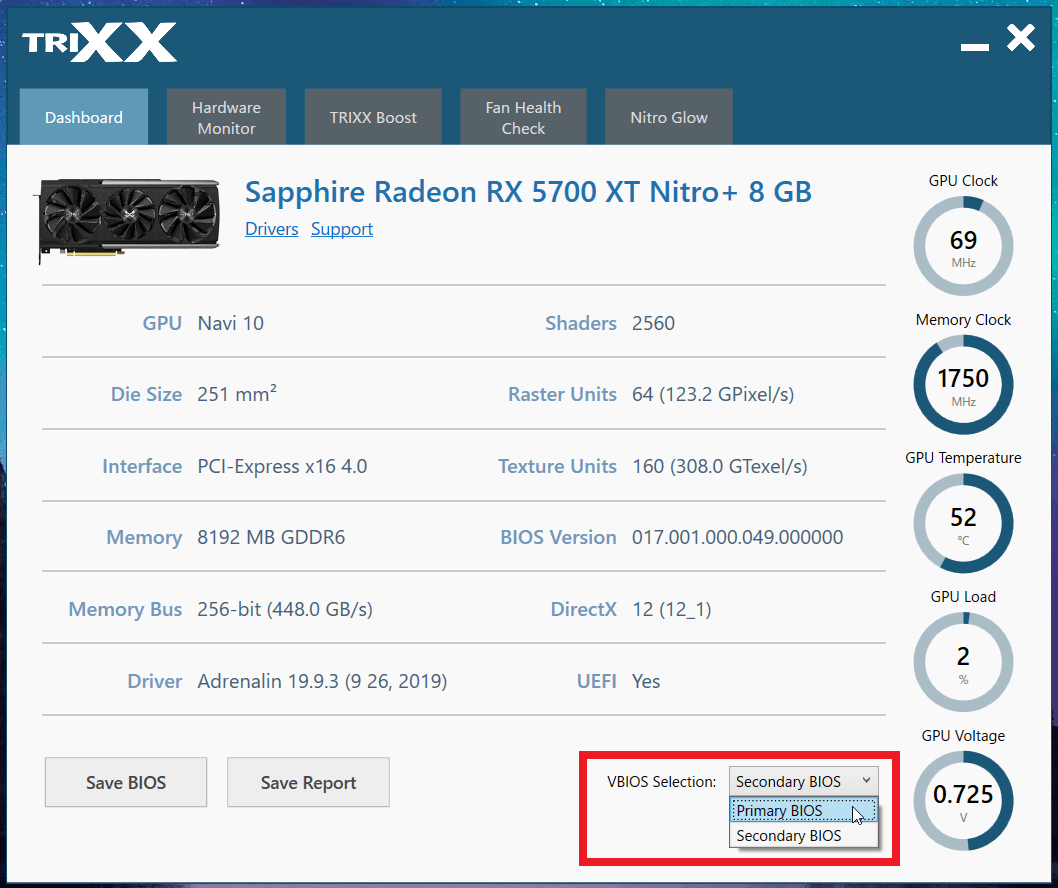The width and height of the screenshot is (1058, 888).
Task: Click the Driver value Adrenalin 19.9.3
Action: pos(322,681)
